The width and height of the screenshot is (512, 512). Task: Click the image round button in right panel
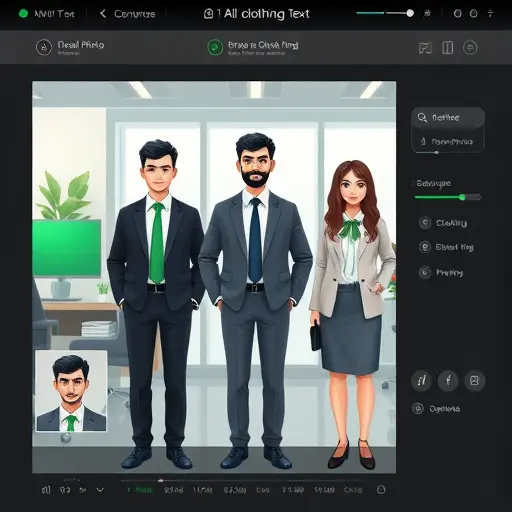pos(474,380)
